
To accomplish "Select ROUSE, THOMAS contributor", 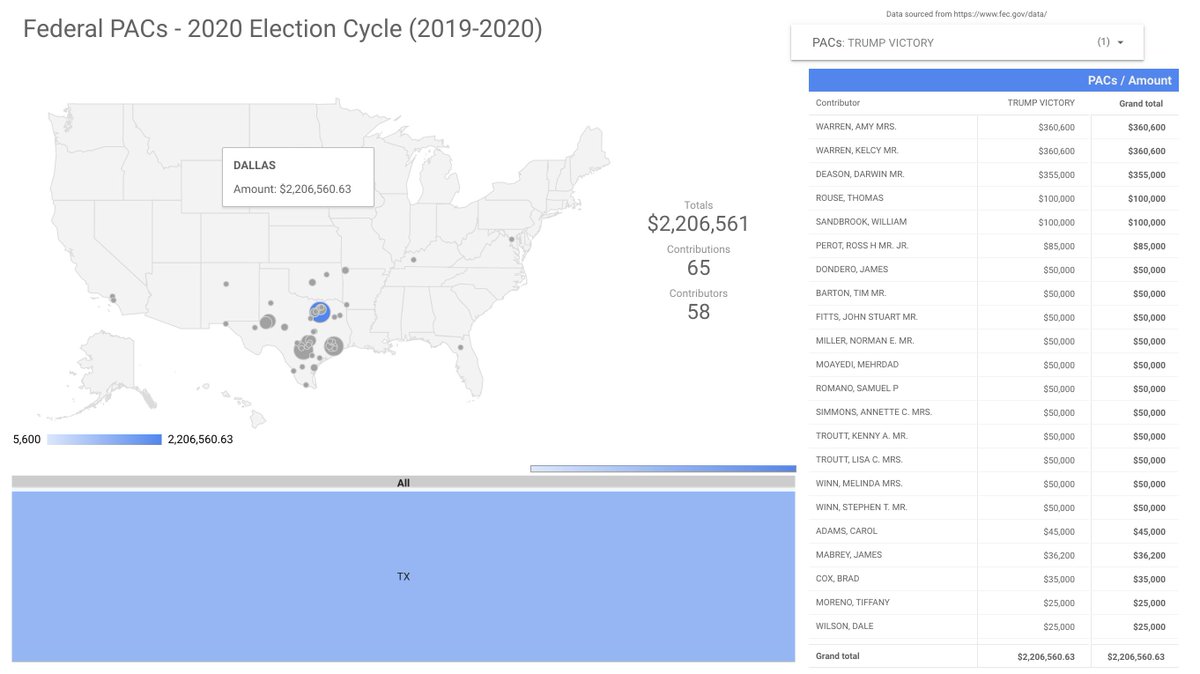I will (x=849, y=198).
